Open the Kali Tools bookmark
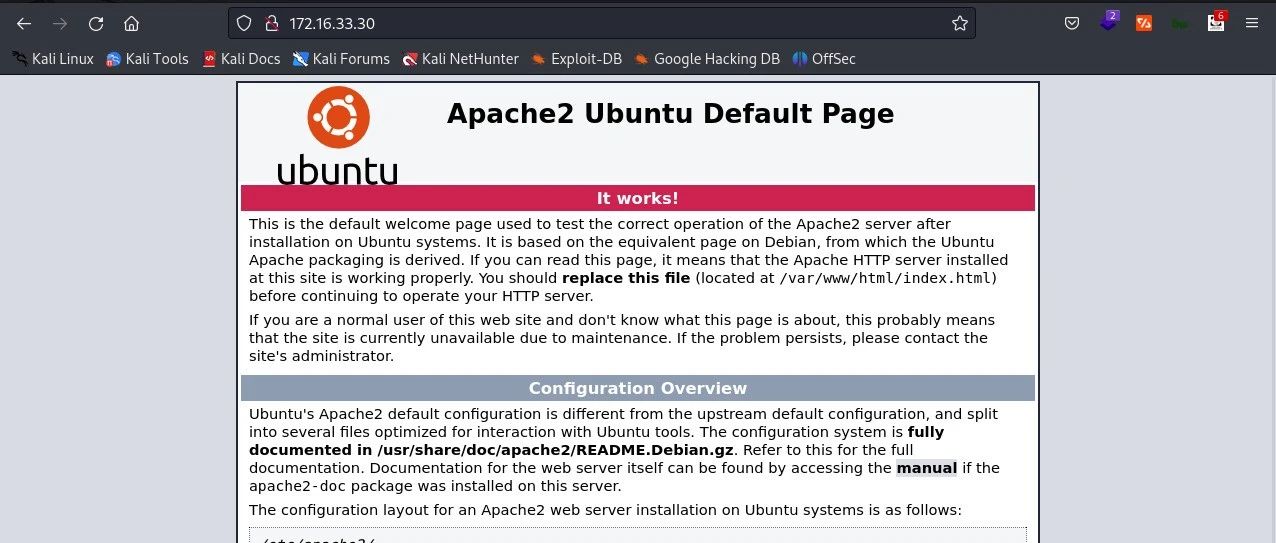Screen dimensions: 1276x543 coord(147,59)
